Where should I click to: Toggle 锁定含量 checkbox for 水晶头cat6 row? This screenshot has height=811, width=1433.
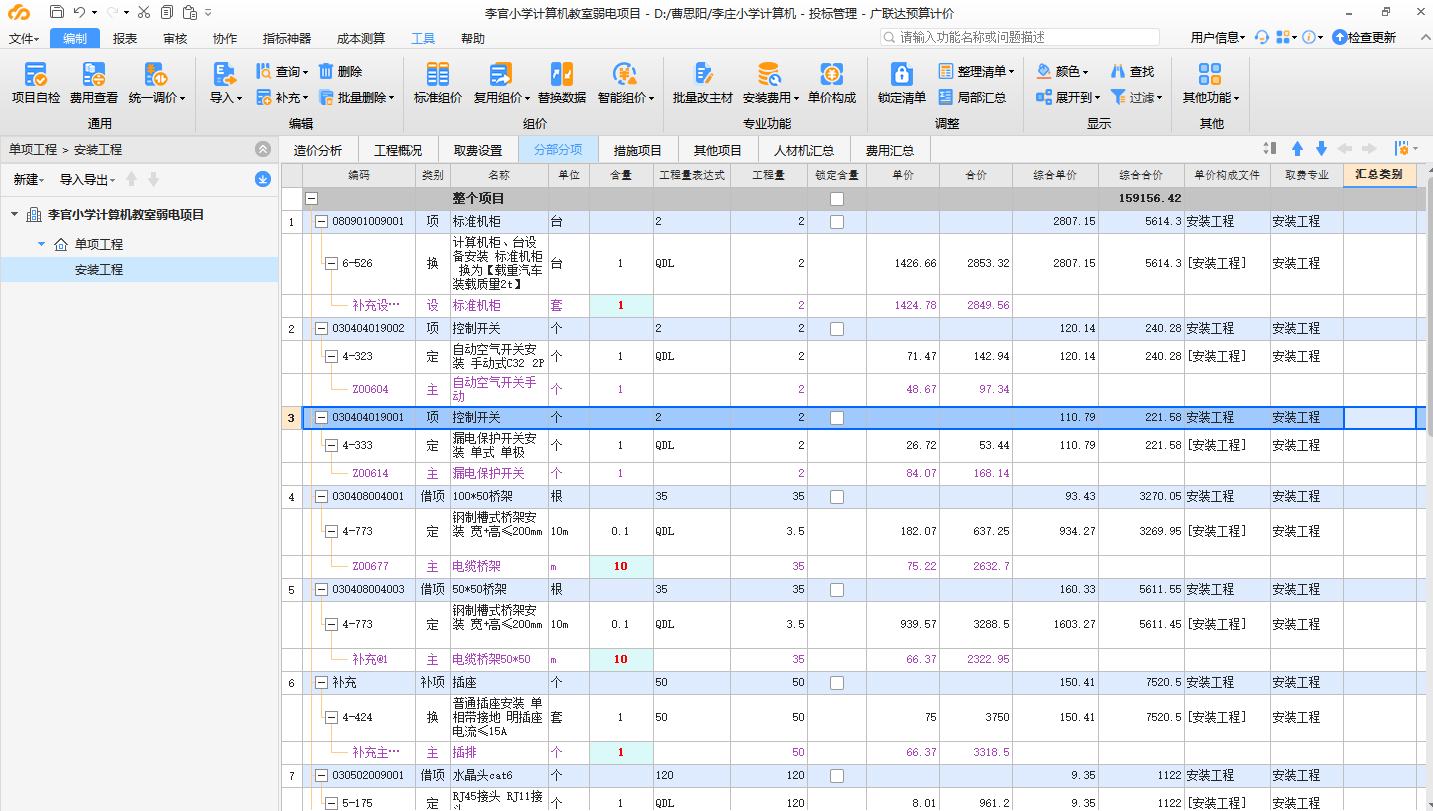tap(837, 776)
